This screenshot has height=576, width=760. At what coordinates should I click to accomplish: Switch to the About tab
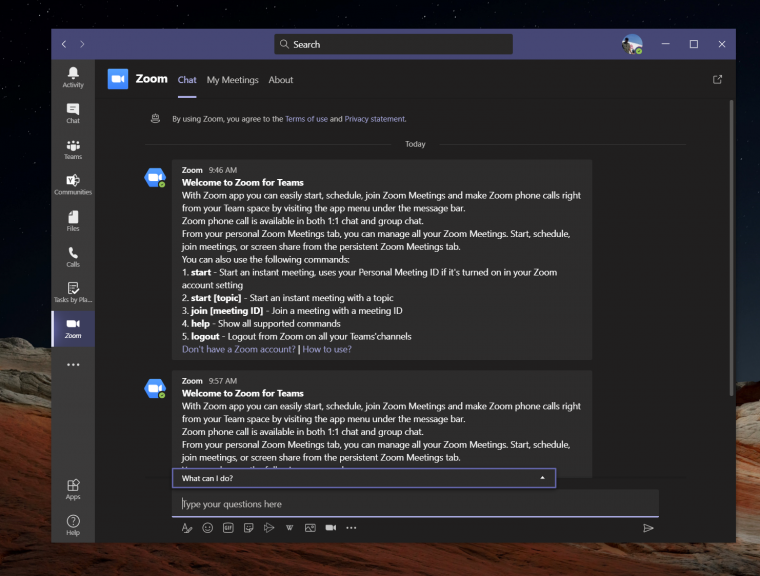coord(281,80)
